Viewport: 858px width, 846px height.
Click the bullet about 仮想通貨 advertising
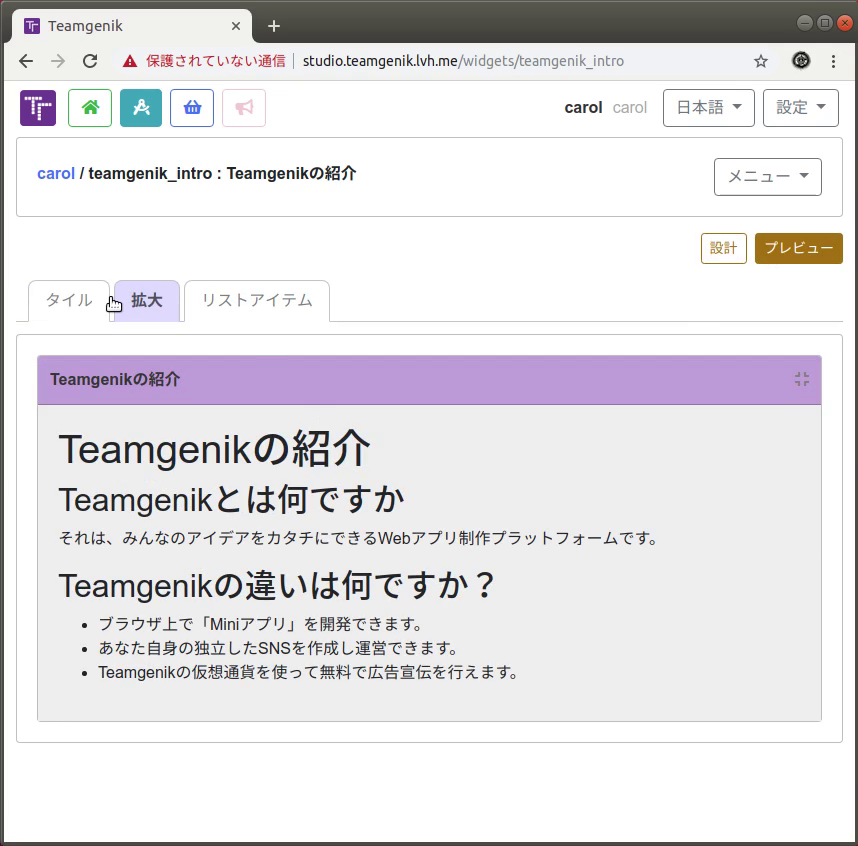click(x=308, y=672)
